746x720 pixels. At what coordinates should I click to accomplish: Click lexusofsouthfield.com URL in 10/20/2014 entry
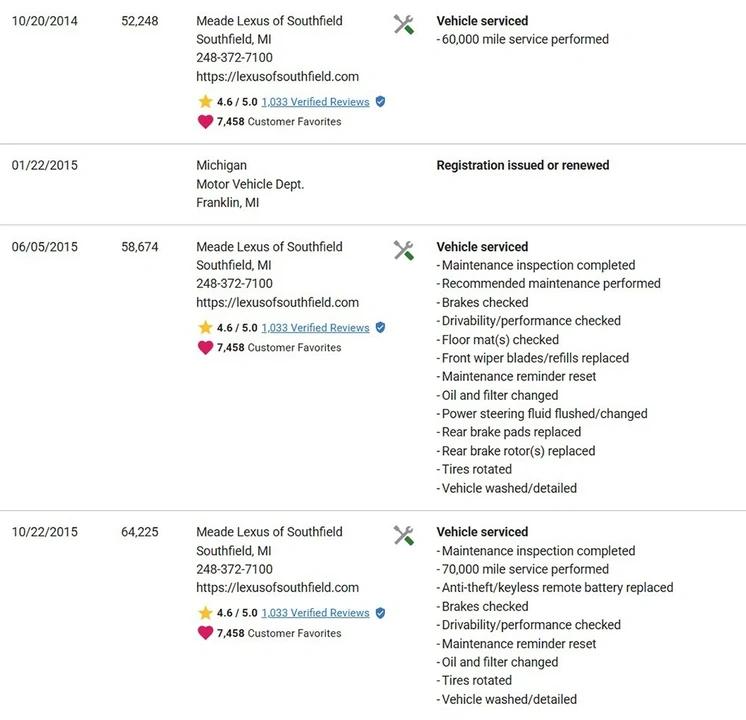277,77
